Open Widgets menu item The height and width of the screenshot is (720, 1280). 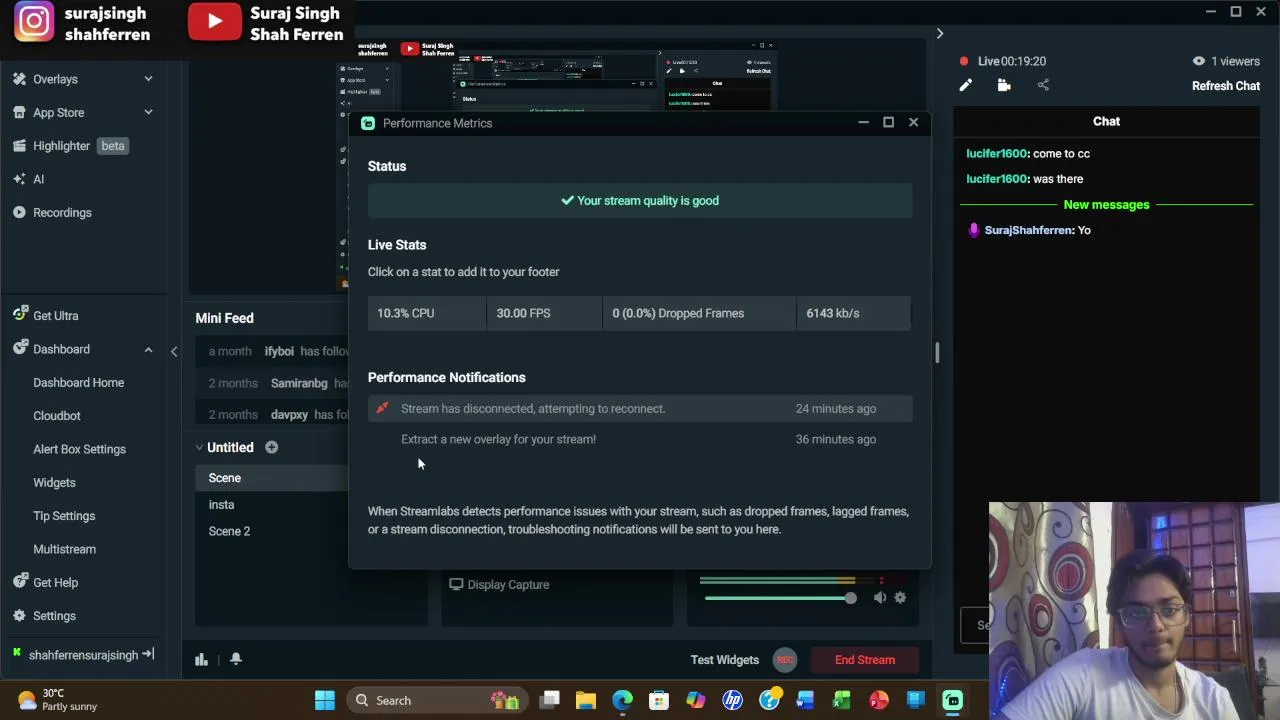[54, 482]
